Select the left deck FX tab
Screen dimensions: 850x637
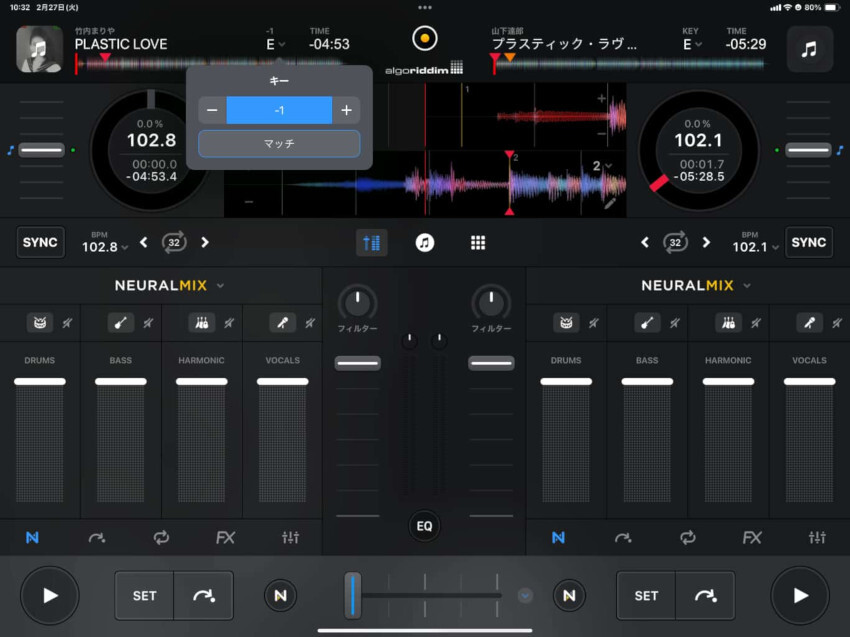tap(226, 538)
